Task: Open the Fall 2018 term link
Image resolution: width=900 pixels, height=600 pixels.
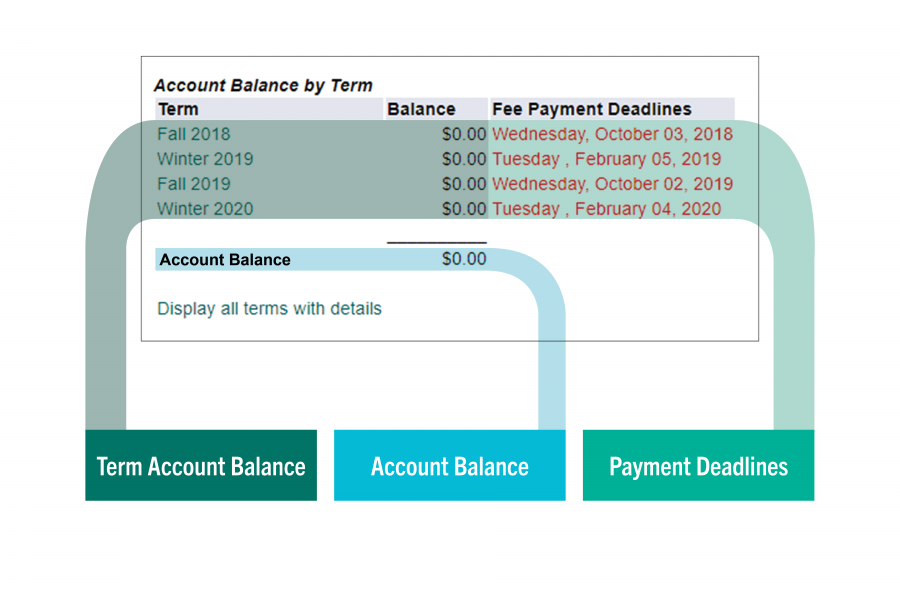Action: [x=193, y=134]
